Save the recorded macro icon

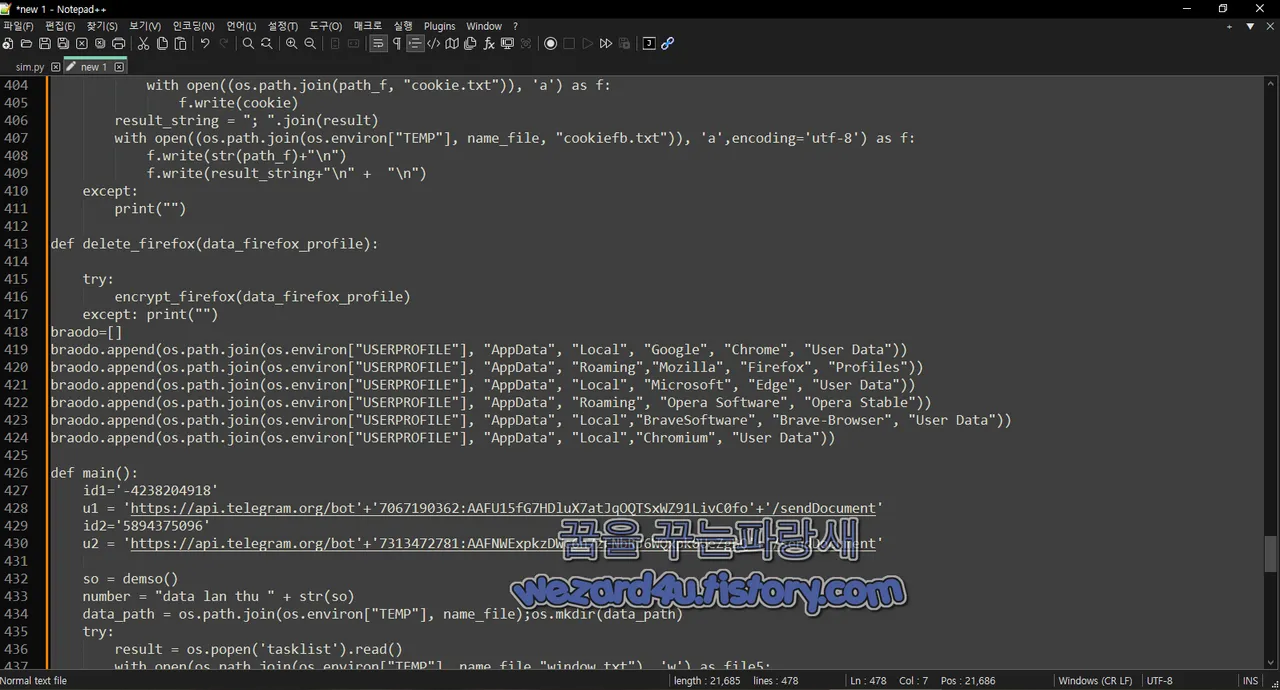(624, 44)
